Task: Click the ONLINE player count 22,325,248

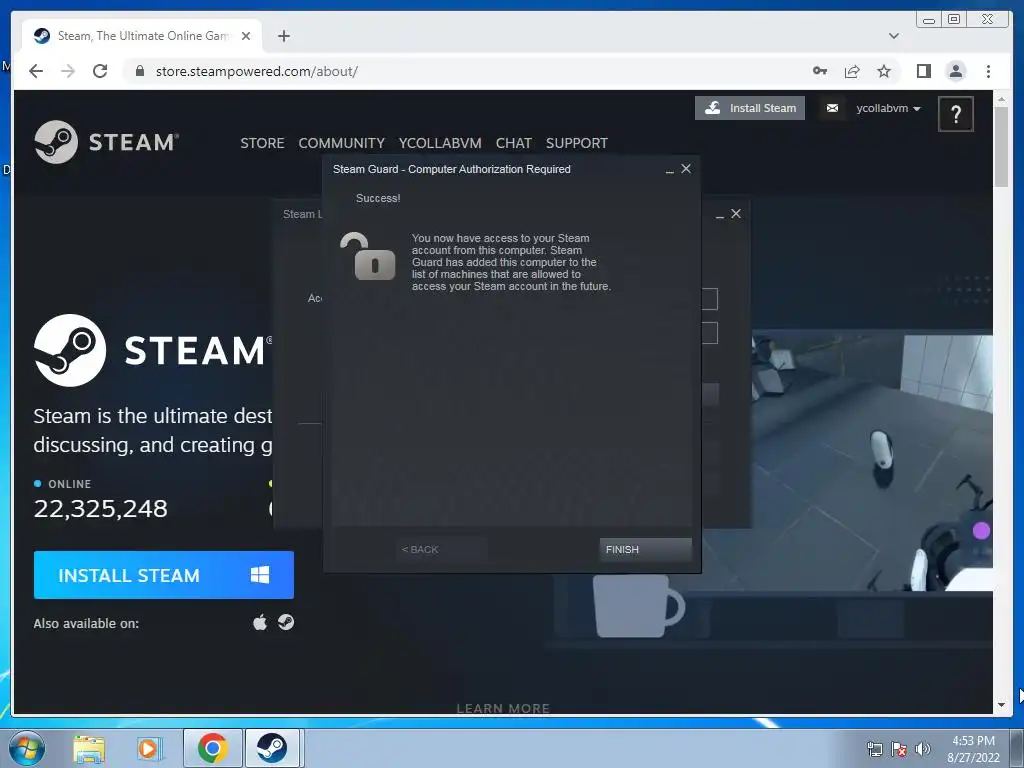Action: coord(101,508)
